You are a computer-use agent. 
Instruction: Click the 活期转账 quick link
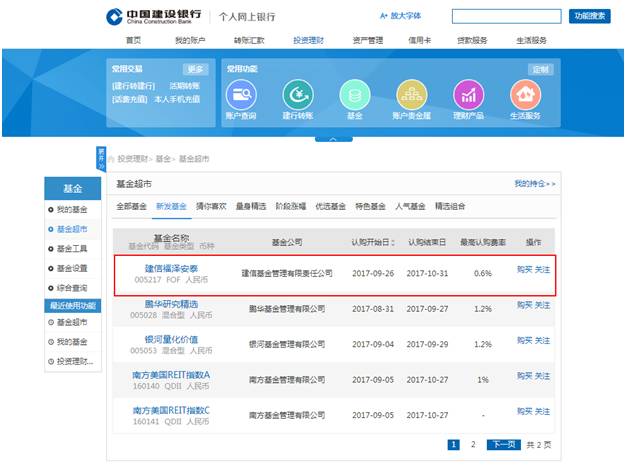[x=184, y=86]
